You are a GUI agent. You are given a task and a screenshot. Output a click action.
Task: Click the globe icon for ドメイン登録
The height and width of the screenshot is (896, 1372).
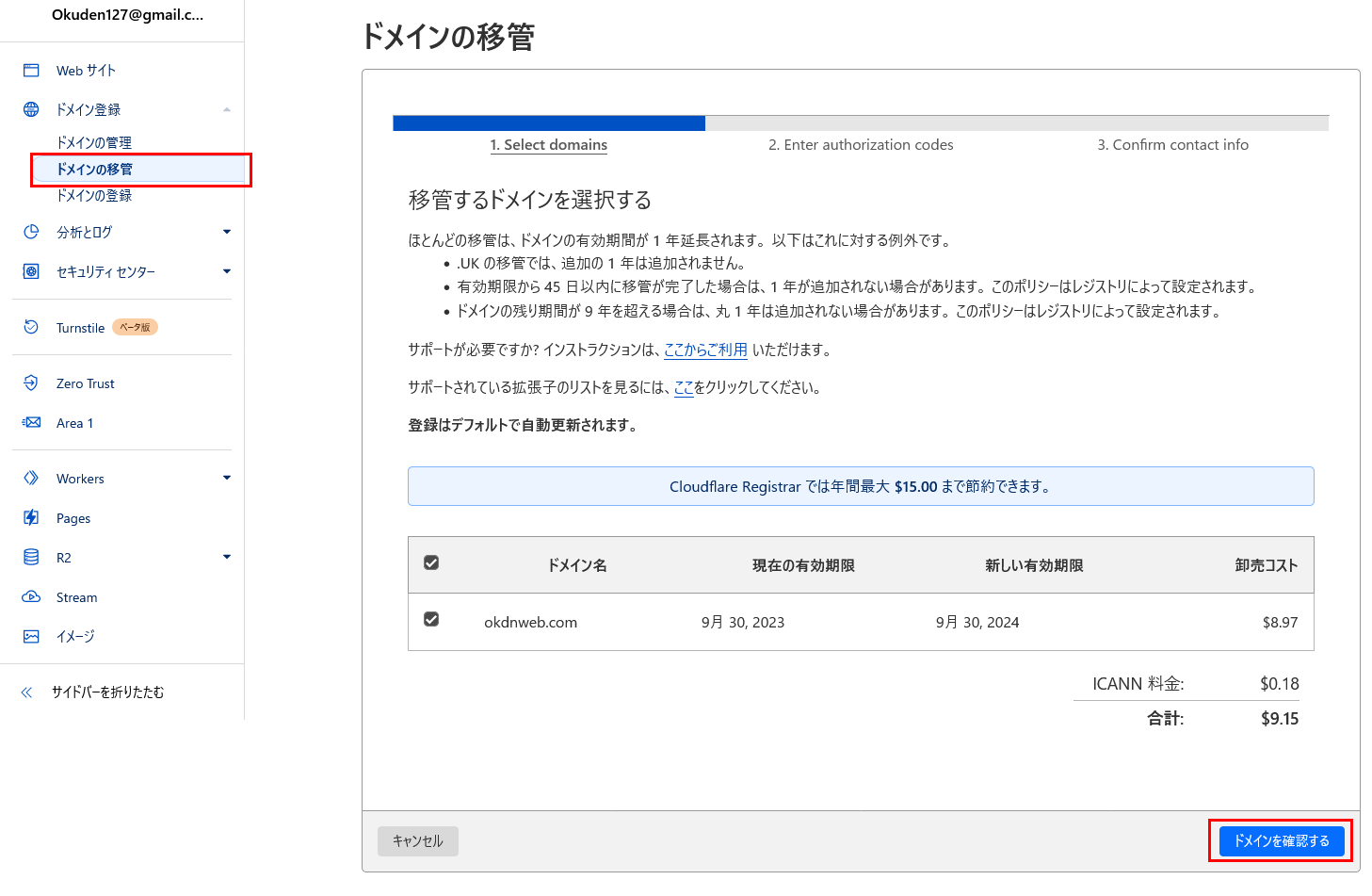31,110
